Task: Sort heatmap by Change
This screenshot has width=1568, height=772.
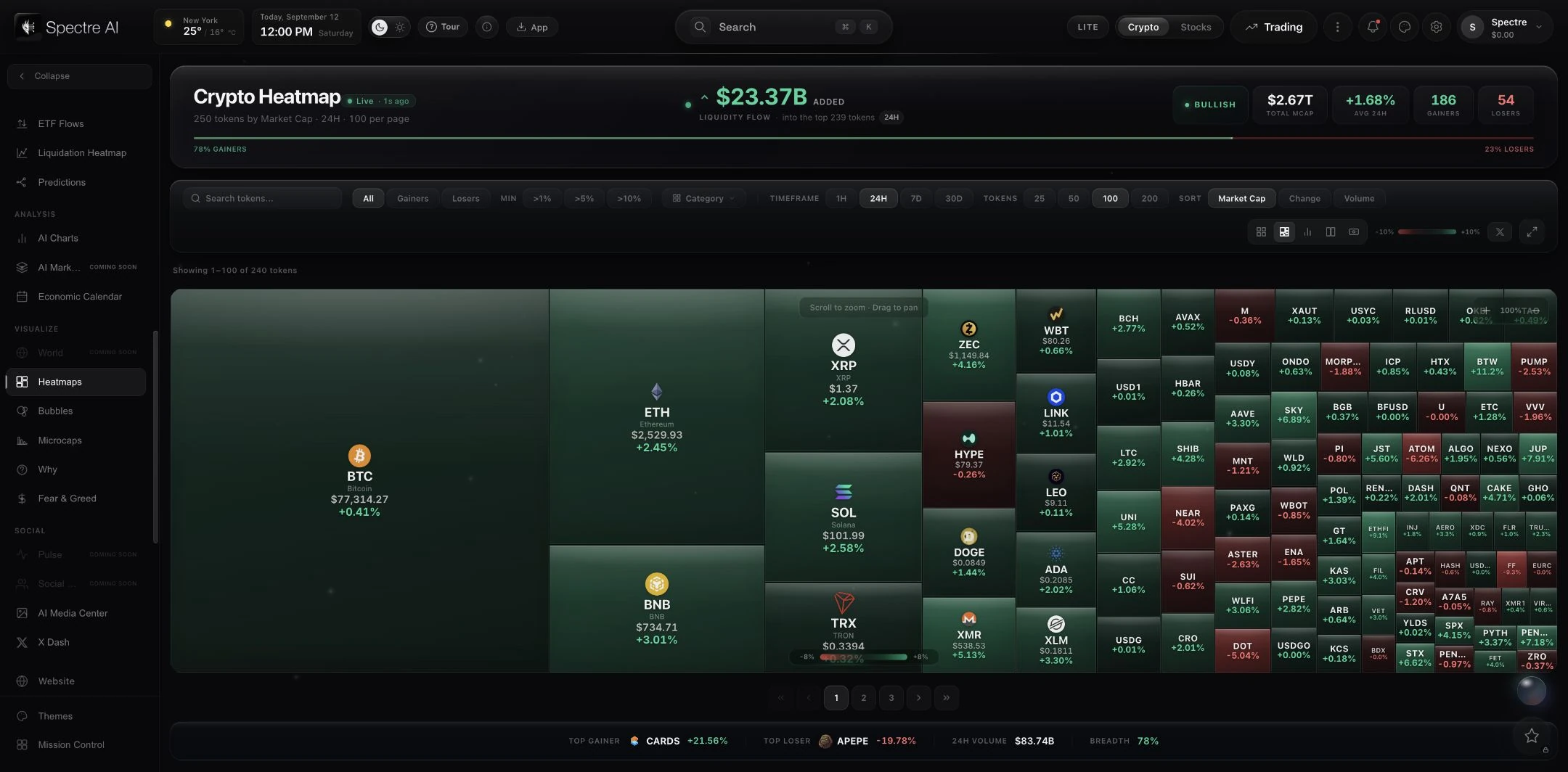Action: point(1304,198)
